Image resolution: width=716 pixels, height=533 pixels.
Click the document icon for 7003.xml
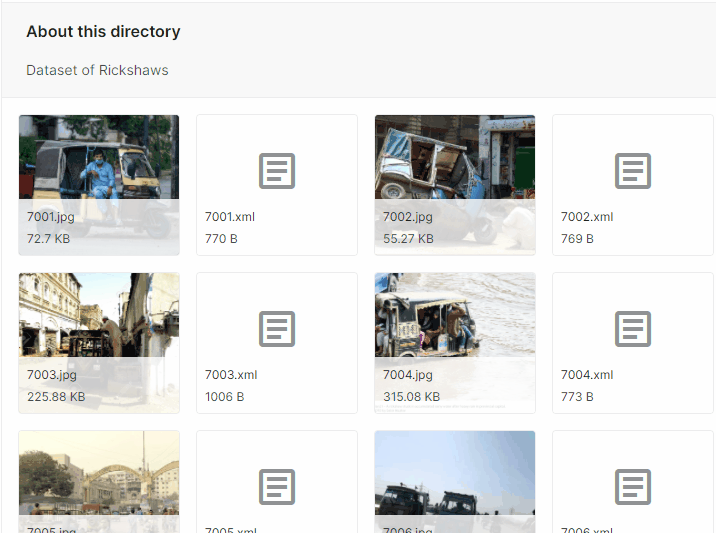[x=277, y=329]
